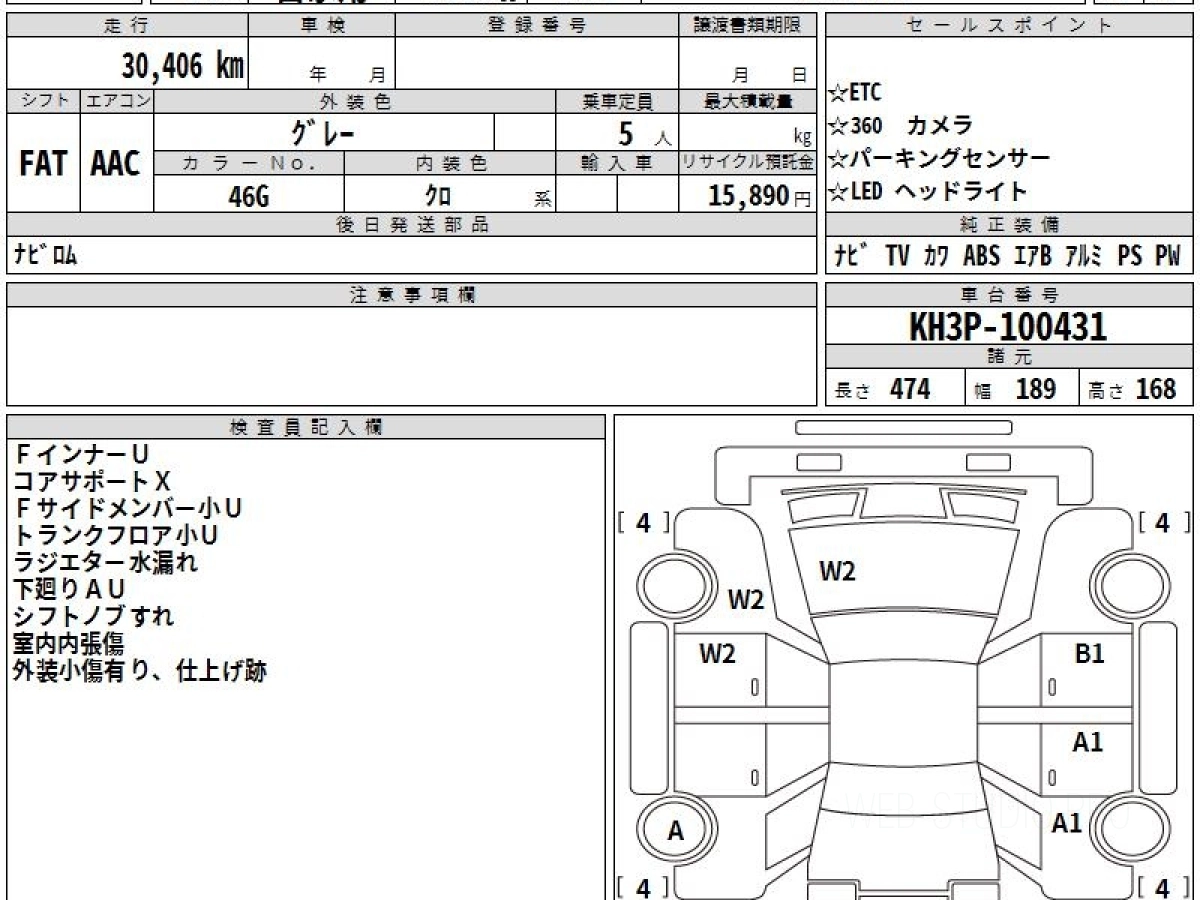Viewport: 1200px width, 900px height.
Task: Click the note 室内内張傷
Action: pos(68,643)
